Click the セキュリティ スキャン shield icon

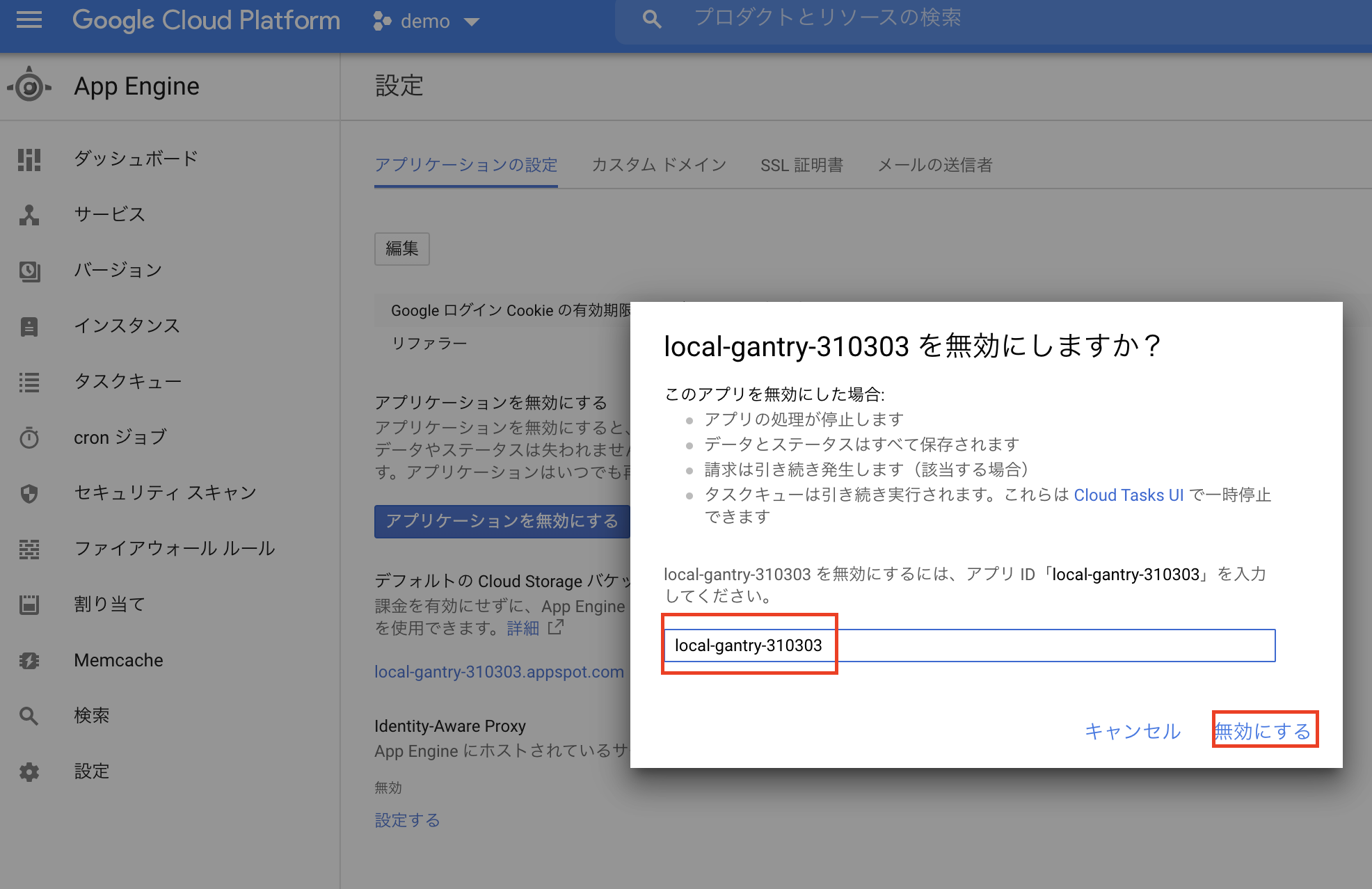coord(29,493)
